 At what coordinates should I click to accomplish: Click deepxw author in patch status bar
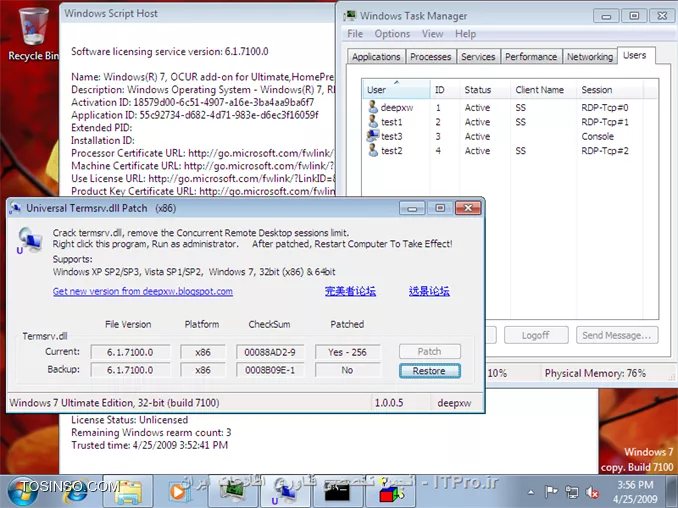click(454, 403)
